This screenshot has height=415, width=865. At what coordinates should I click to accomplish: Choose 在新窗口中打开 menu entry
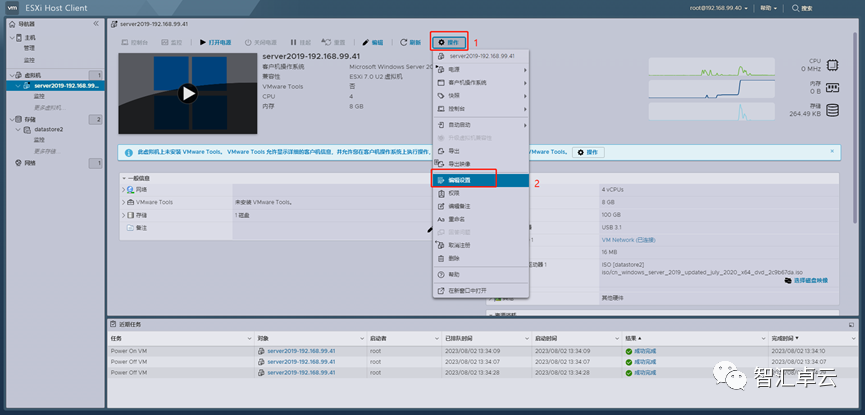coord(480,290)
